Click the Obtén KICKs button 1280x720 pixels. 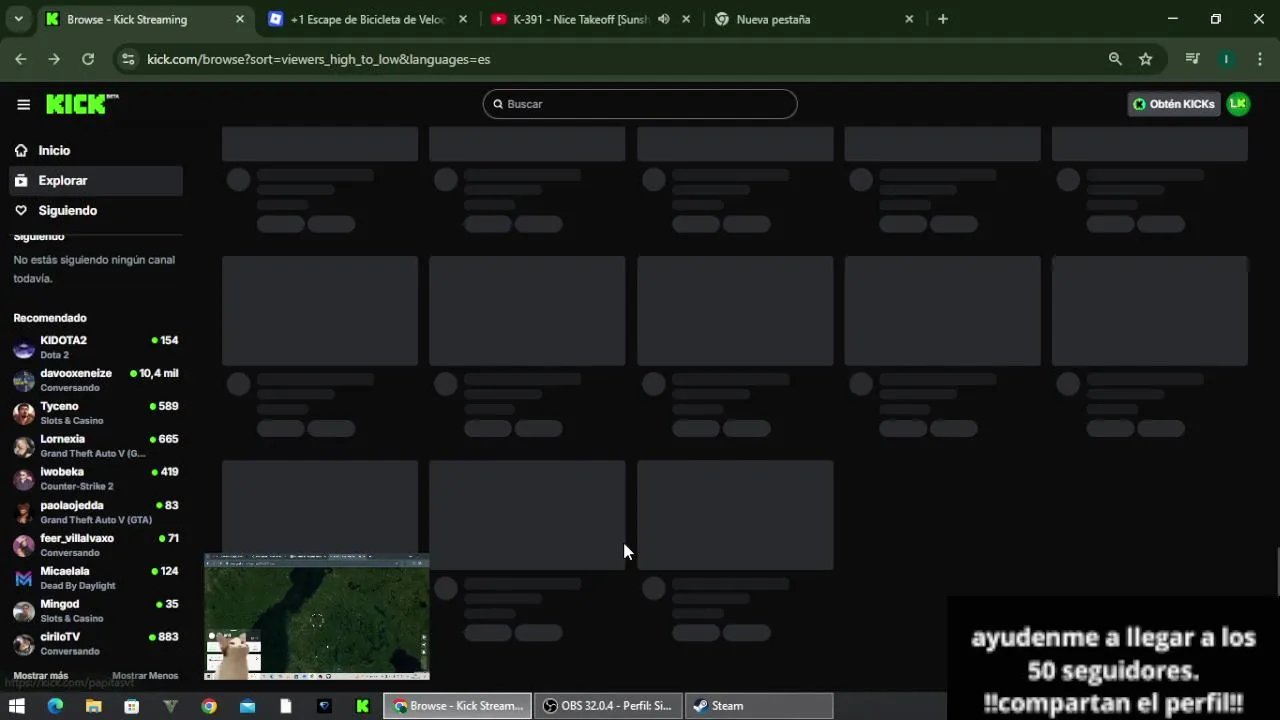coord(1174,104)
